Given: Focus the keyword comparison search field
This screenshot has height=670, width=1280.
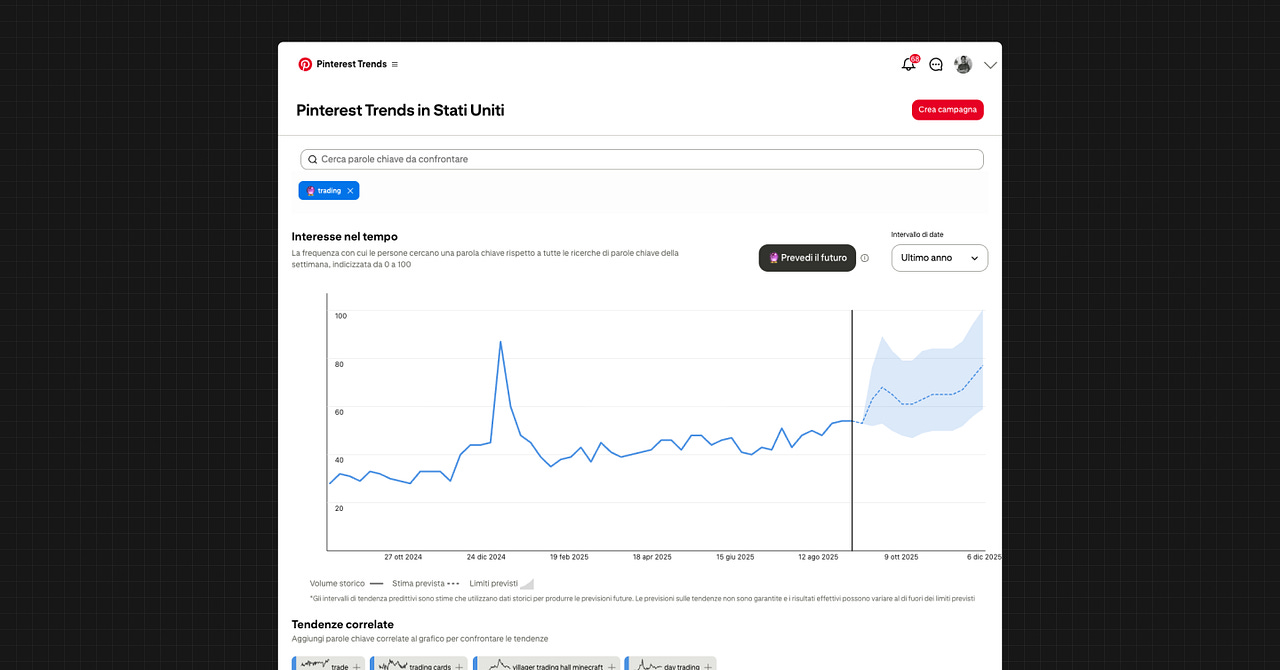Looking at the screenshot, I should pyautogui.click(x=642, y=159).
